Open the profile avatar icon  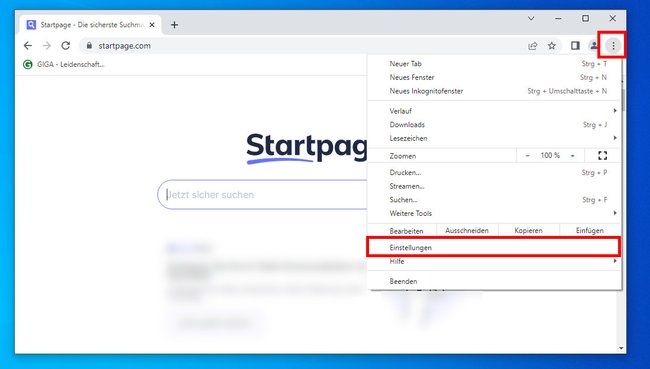click(594, 46)
